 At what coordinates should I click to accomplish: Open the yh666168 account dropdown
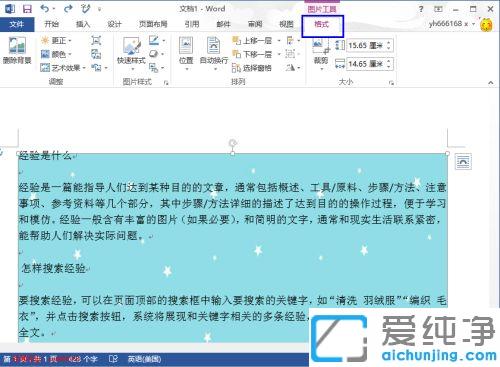[x=452, y=24]
